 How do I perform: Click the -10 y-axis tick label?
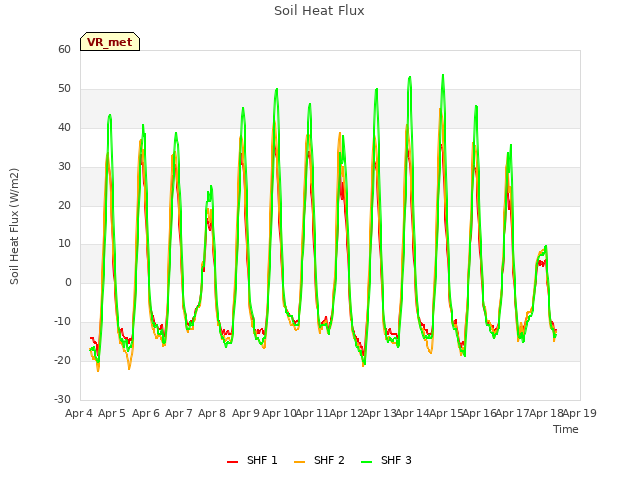[63, 322]
